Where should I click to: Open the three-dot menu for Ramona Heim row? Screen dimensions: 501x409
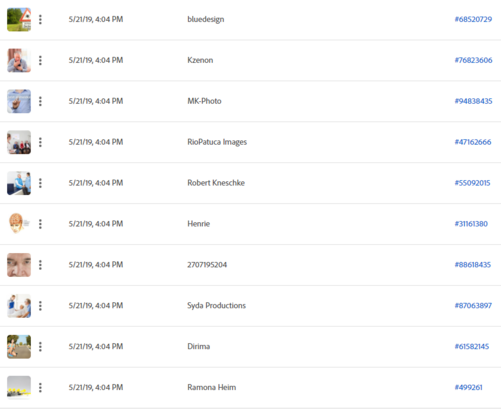click(40, 387)
